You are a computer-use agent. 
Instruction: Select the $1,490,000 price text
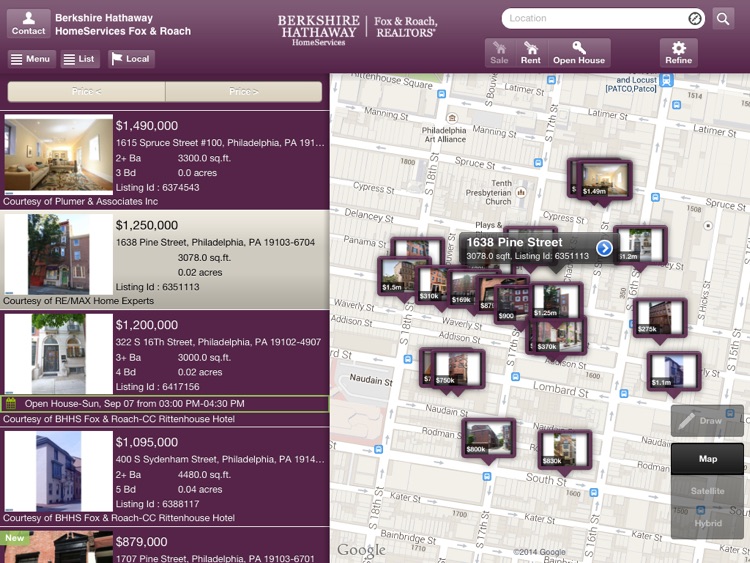coord(147,126)
